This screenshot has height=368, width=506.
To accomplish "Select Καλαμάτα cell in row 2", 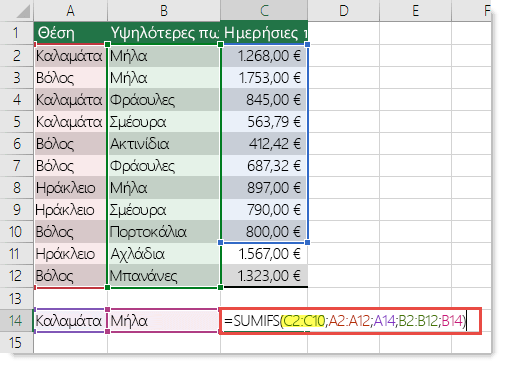I will tap(70, 56).
